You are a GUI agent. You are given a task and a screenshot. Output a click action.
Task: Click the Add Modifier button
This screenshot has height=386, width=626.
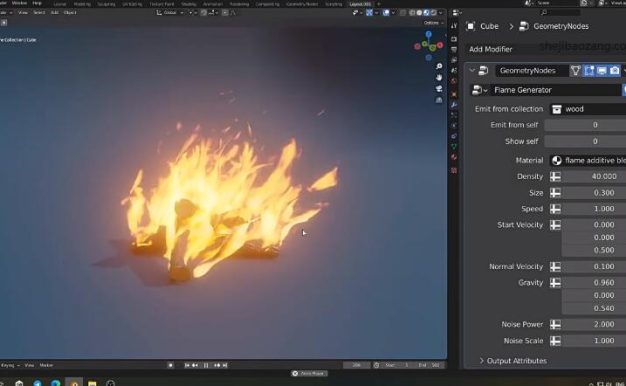pos(491,49)
